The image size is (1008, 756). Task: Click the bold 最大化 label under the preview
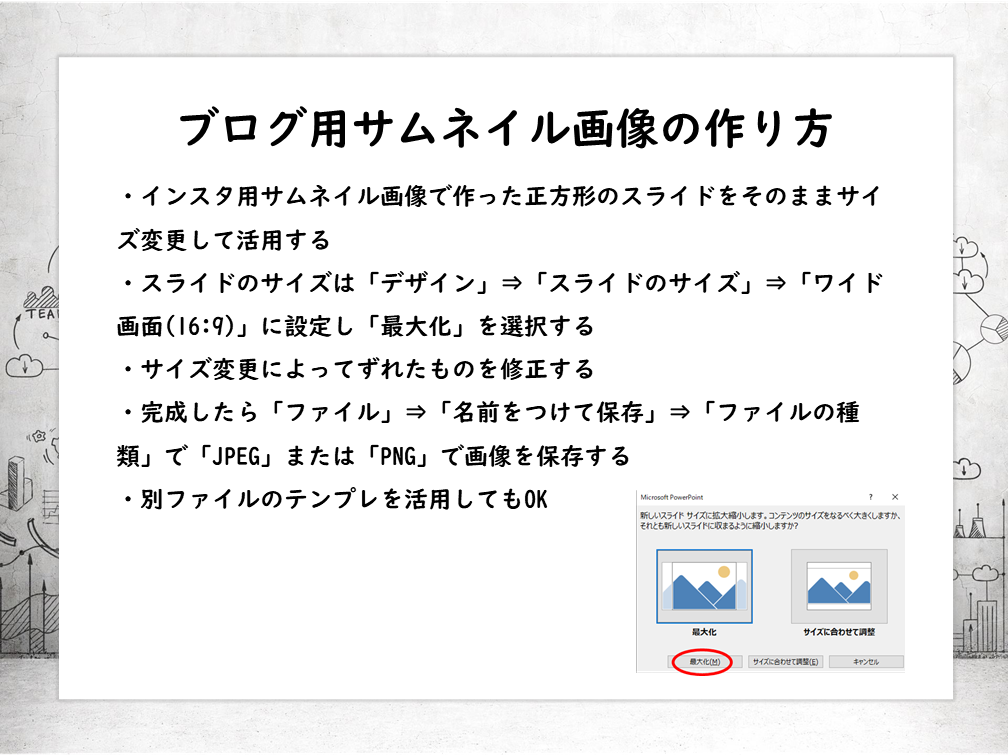pos(704,633)
